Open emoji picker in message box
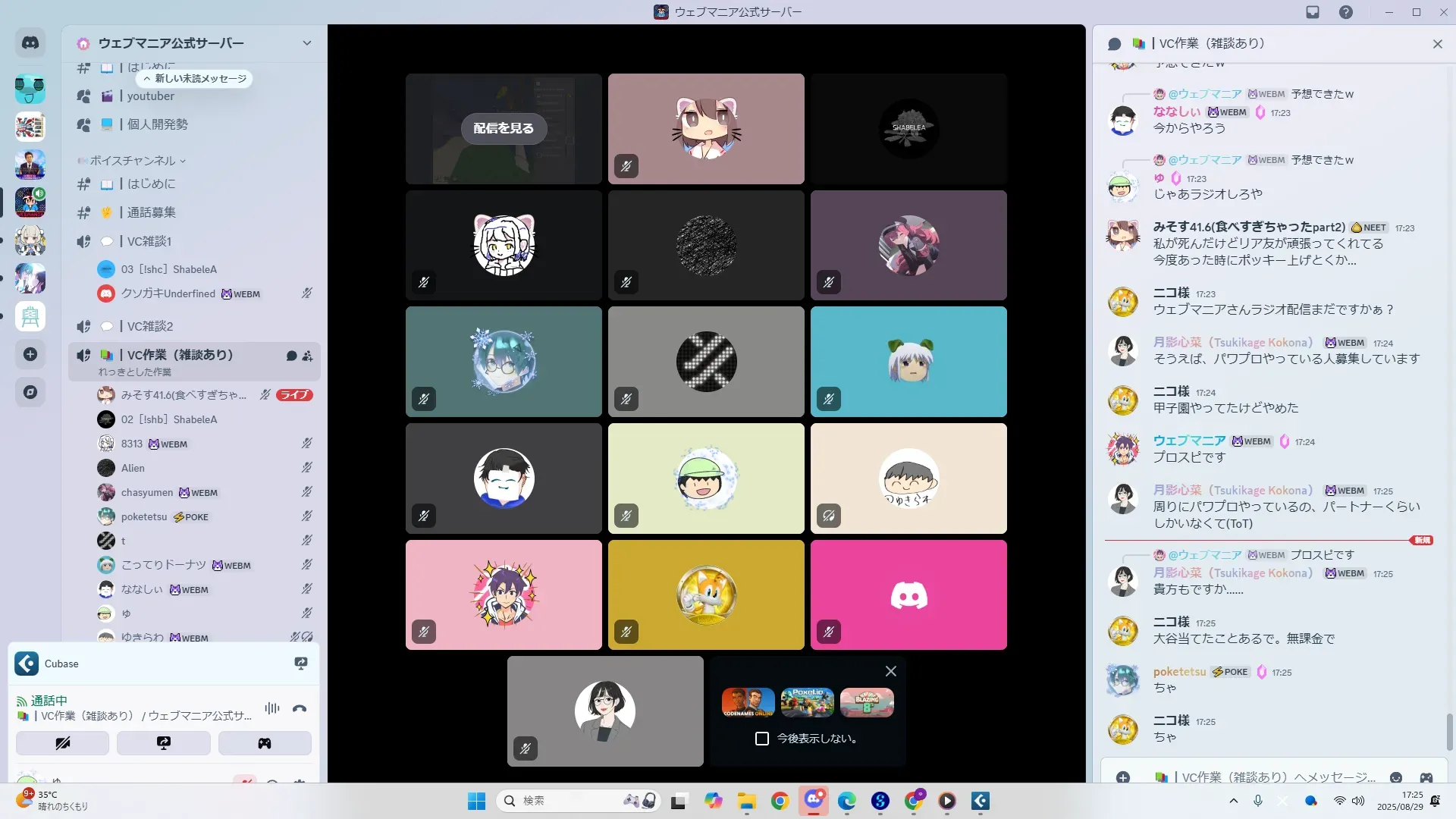The image size is (1456, 819). 1396,777
